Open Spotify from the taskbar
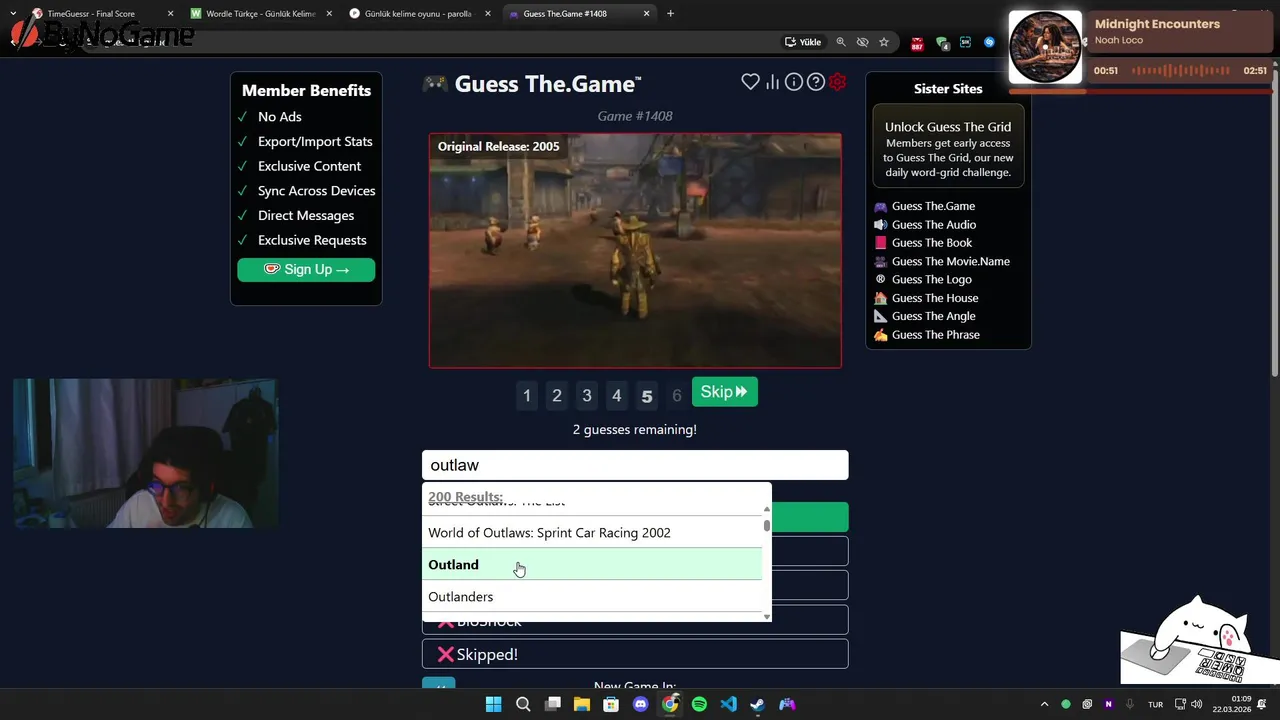This screenshot has height=720, width=1280. (x=699, y=704)
